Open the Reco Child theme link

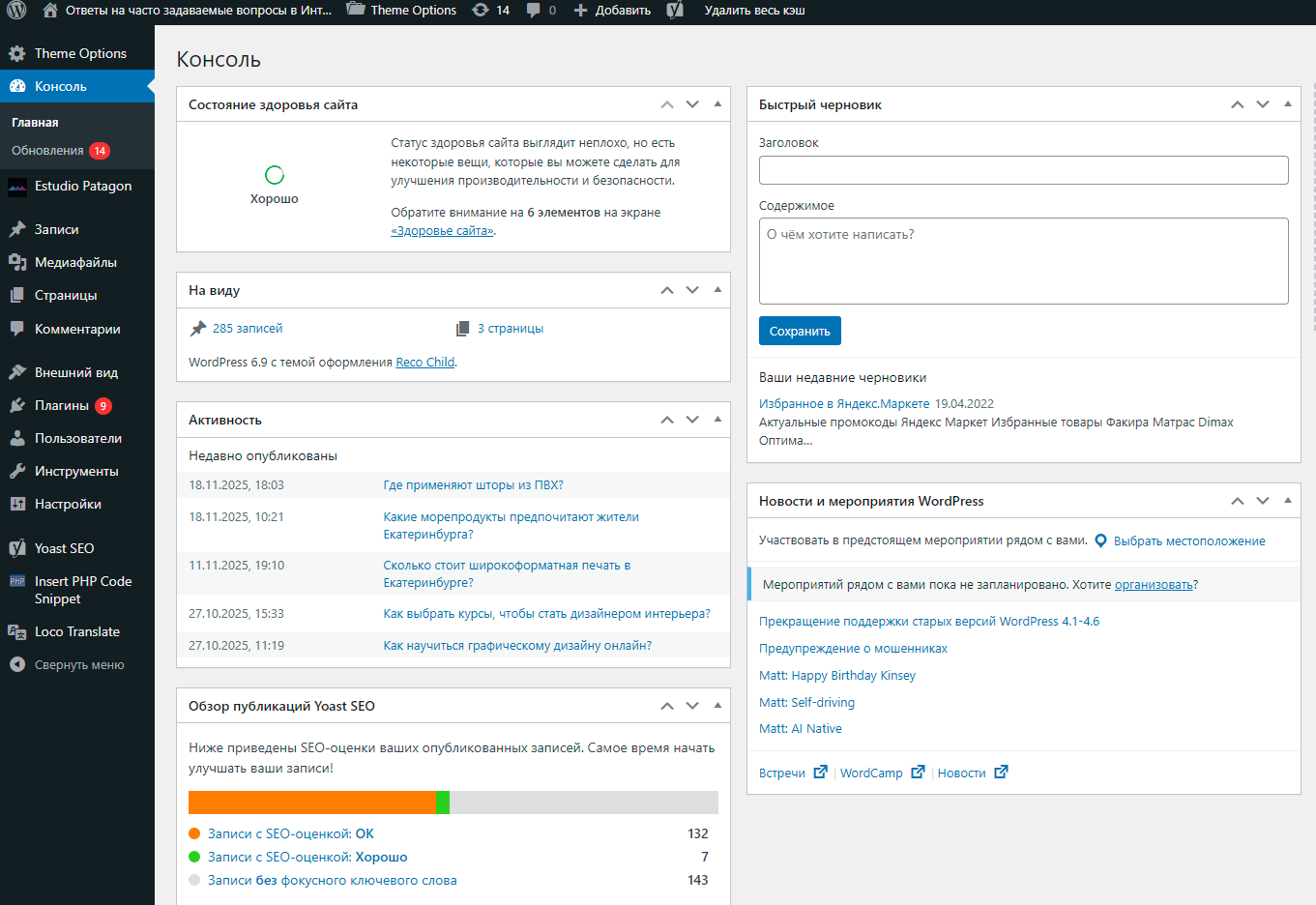click(424, 363)
